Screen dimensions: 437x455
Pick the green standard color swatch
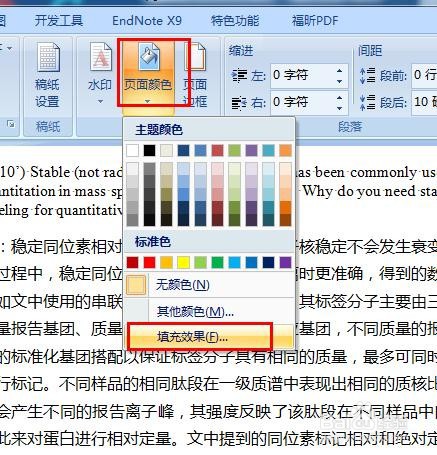(x=218, y=262)
